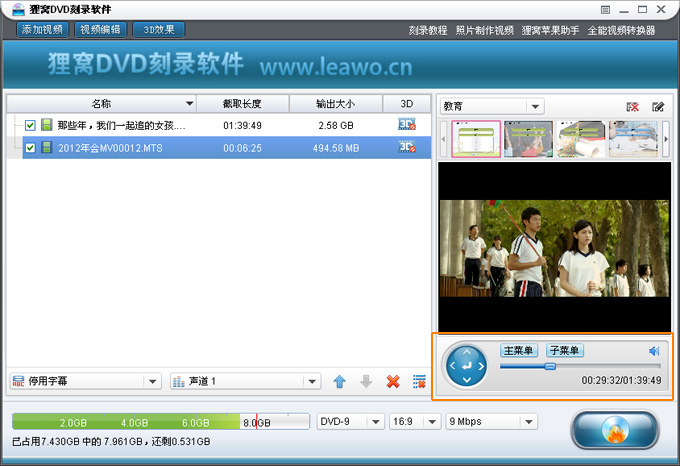Click the 494.58 MB output size cell
This screenshot has height=466, width=680.
(x=336, y=148)
